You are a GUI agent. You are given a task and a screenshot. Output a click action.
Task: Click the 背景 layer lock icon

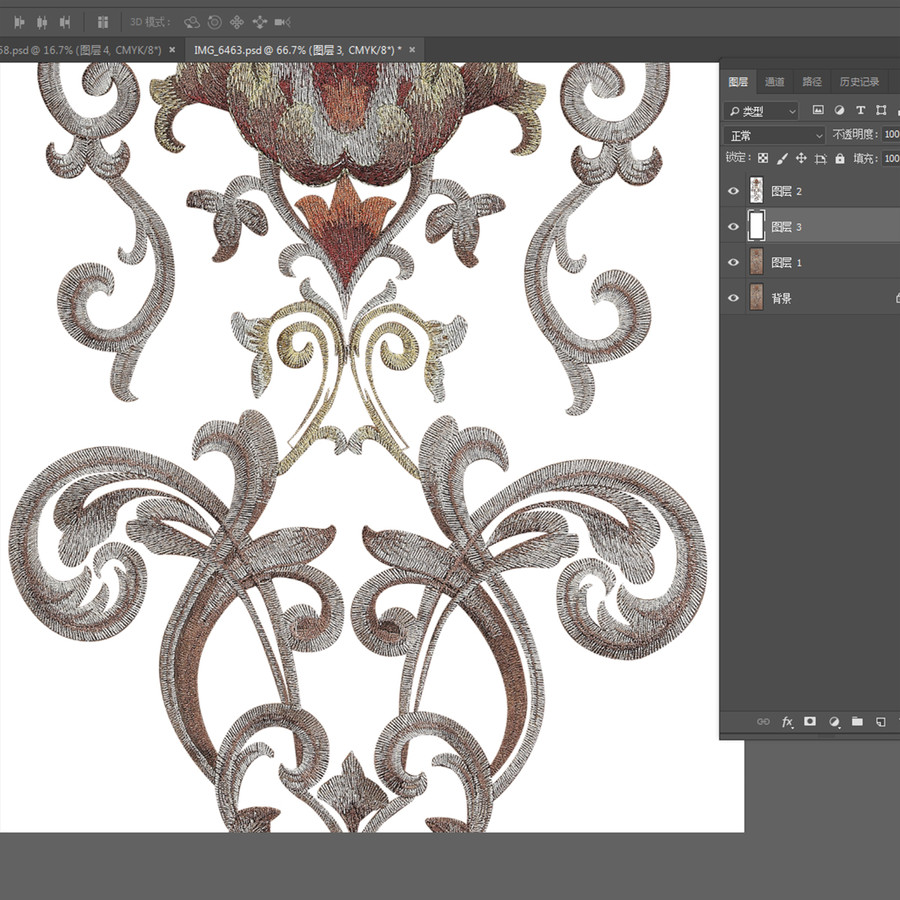[897, 297]
